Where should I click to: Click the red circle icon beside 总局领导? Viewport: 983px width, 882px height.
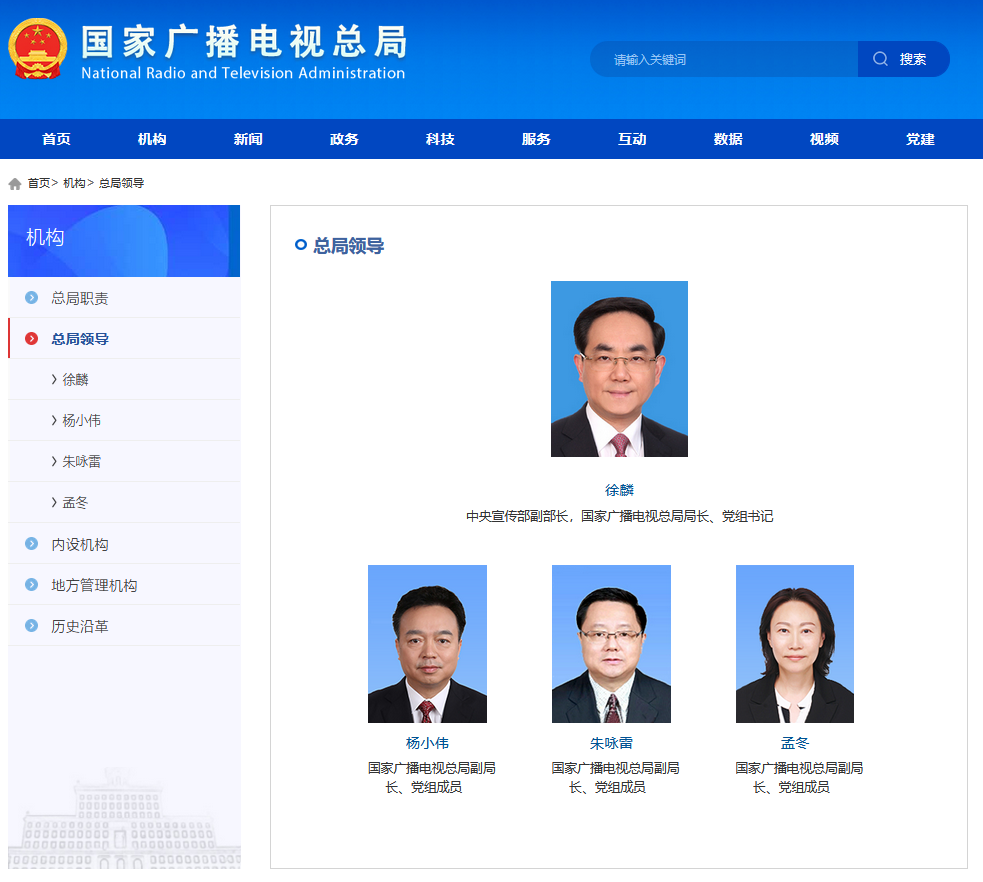[31, 339]
